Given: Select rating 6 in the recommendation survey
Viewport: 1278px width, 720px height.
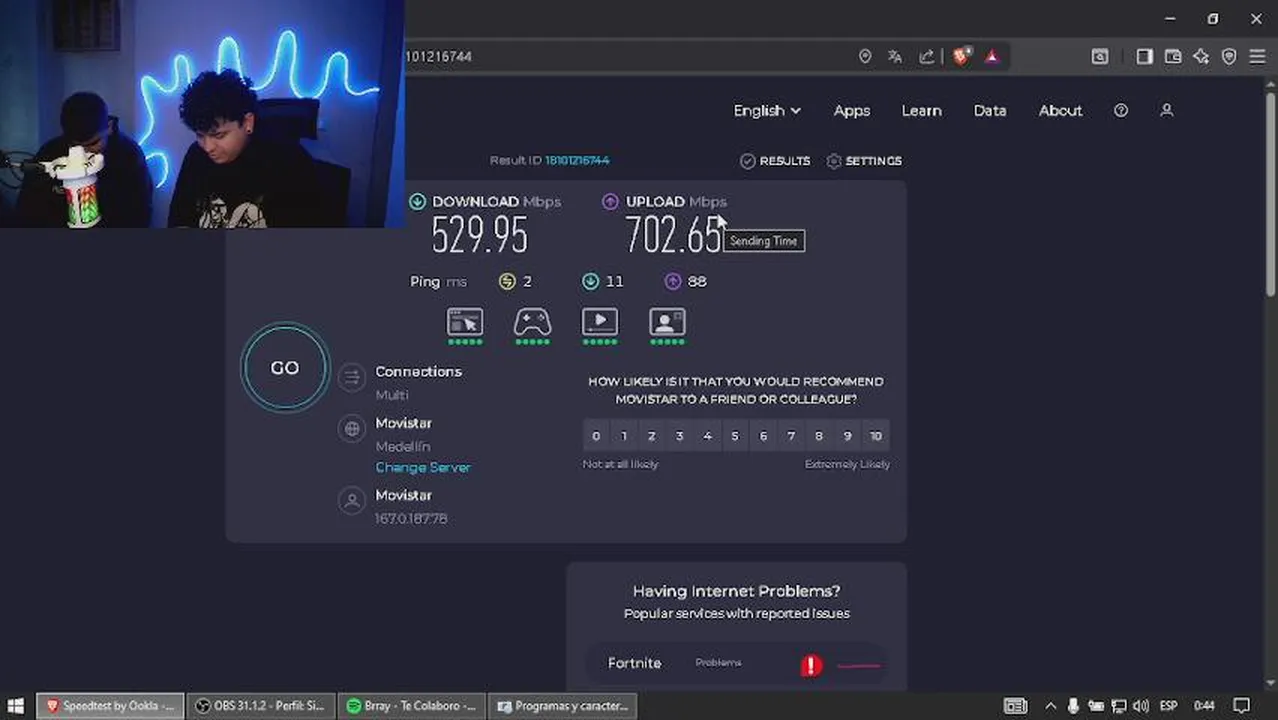Looking at the screenshot, I should [763, 436].
